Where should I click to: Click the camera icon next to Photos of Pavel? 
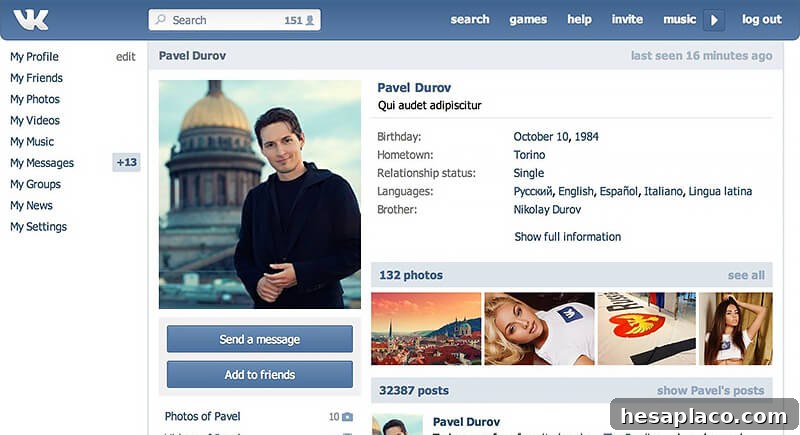tap(347, 417)
